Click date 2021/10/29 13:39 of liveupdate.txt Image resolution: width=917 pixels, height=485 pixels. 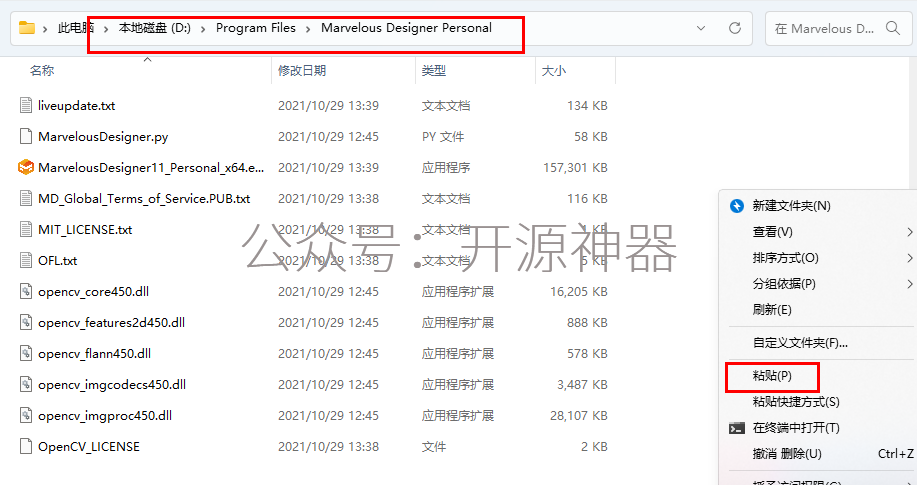tap(328, 106)
